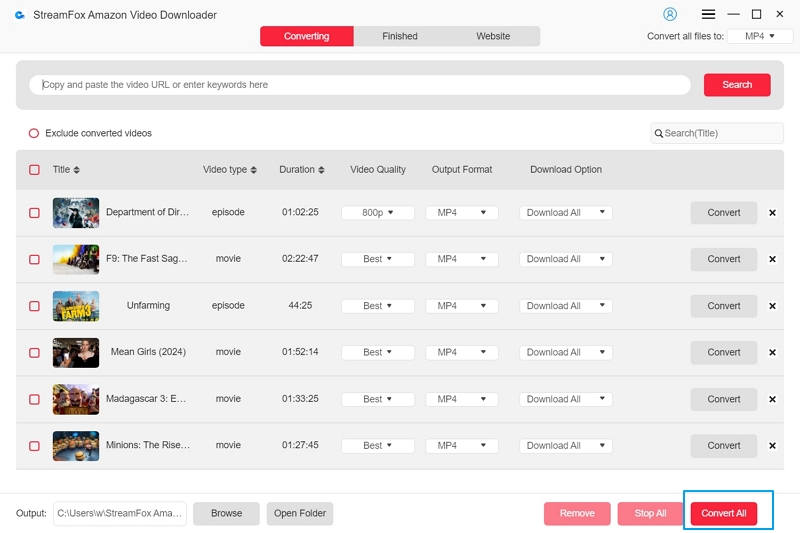This screenshot has height=533, width=800.
Task: Open Best quality dropdown for Mean Girls
Action: (x=378, y=352)
